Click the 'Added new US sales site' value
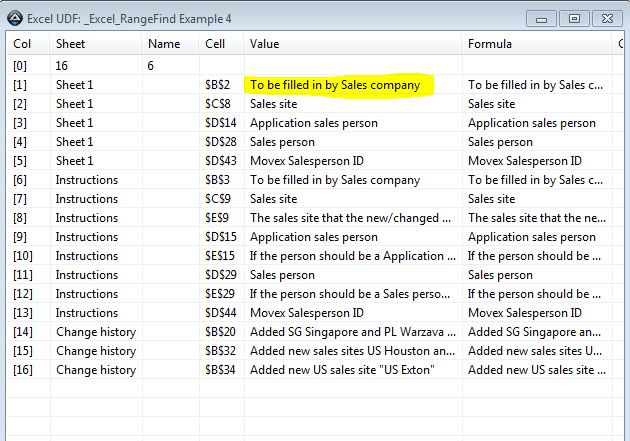This screenshot has width=630, height=441. click(x=342, y=370)
